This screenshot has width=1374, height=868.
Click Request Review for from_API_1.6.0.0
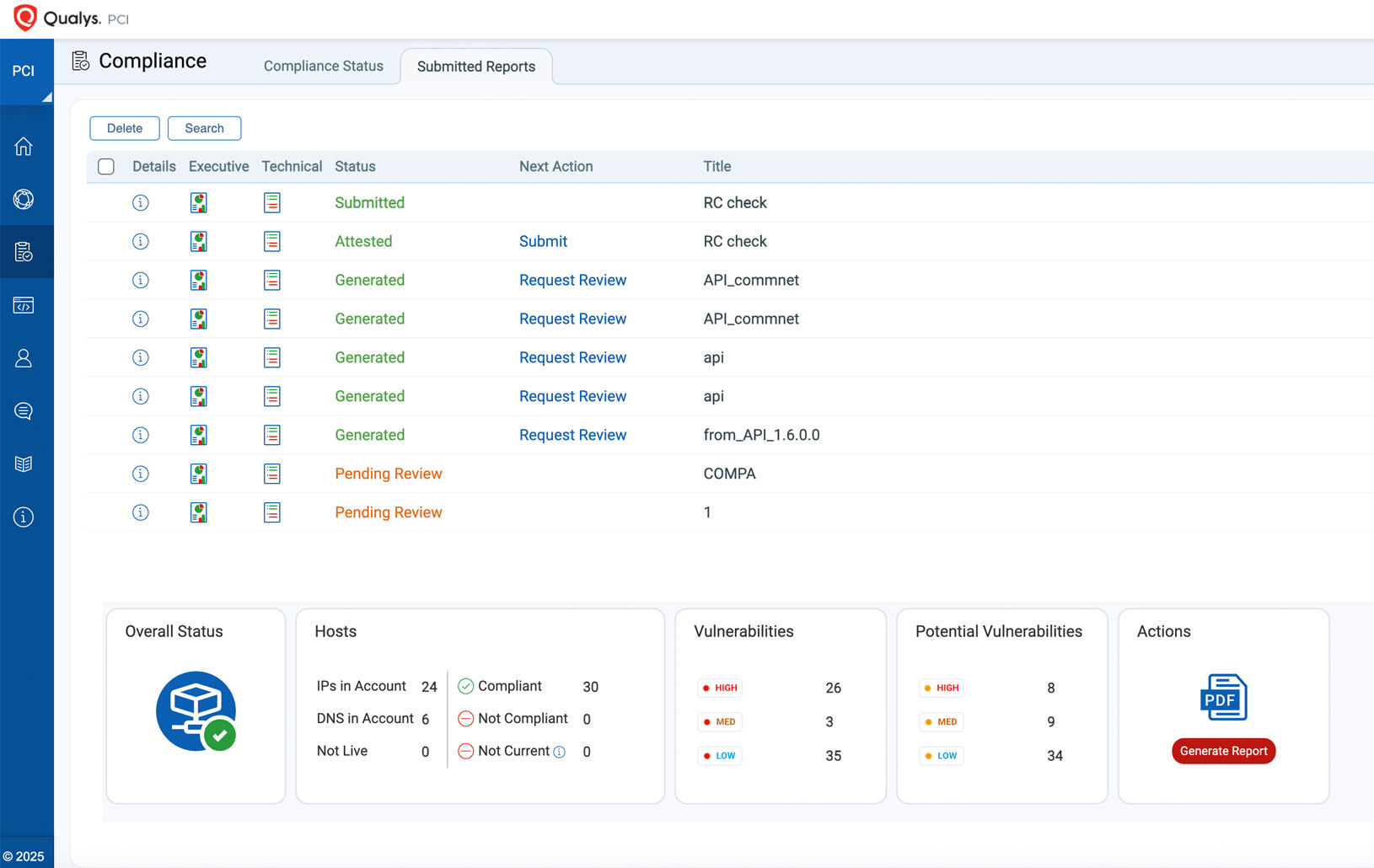pos(572,436)
